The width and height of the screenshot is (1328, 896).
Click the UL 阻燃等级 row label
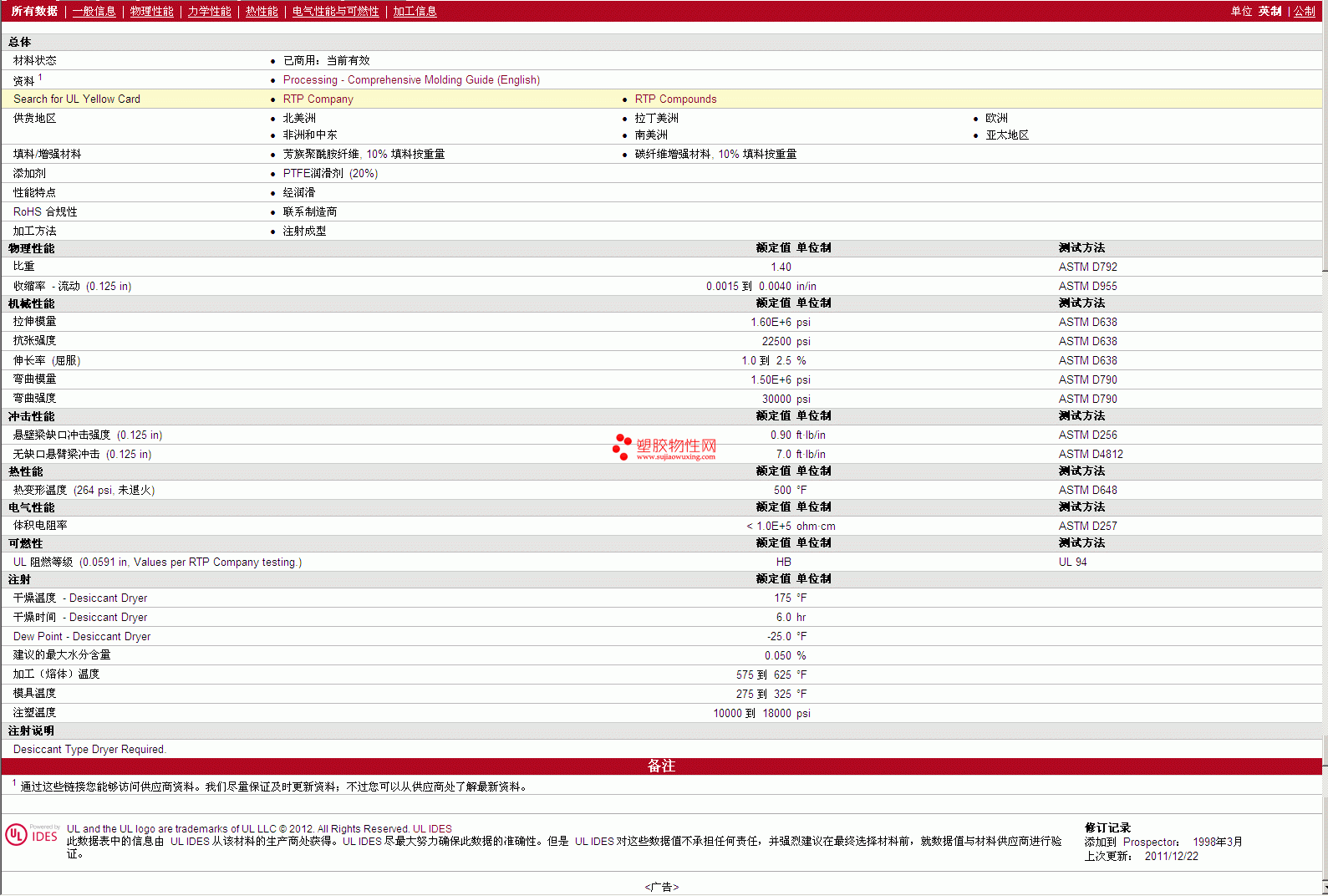click(157, 562)
